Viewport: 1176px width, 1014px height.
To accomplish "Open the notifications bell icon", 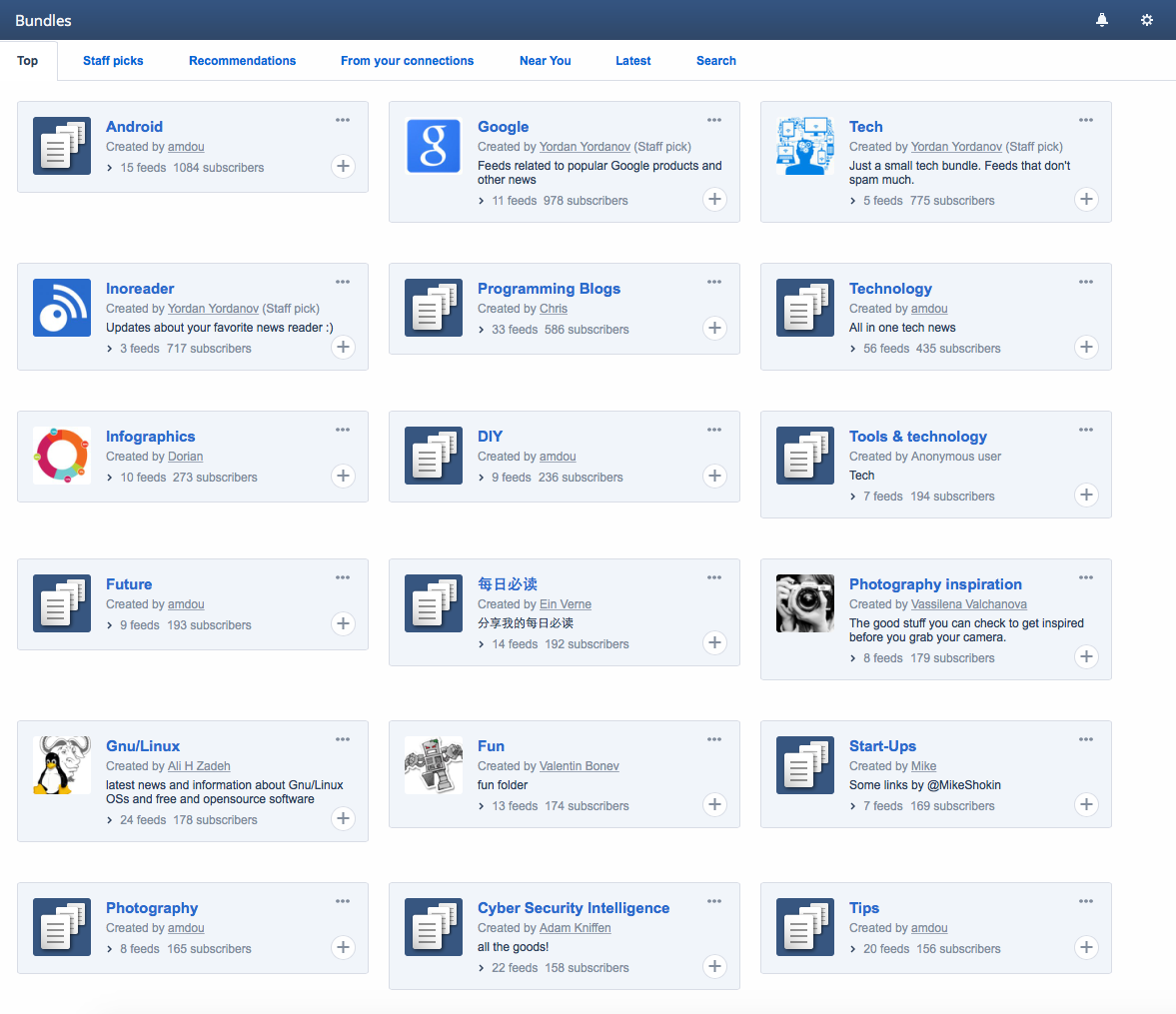I will (1102, 20).
